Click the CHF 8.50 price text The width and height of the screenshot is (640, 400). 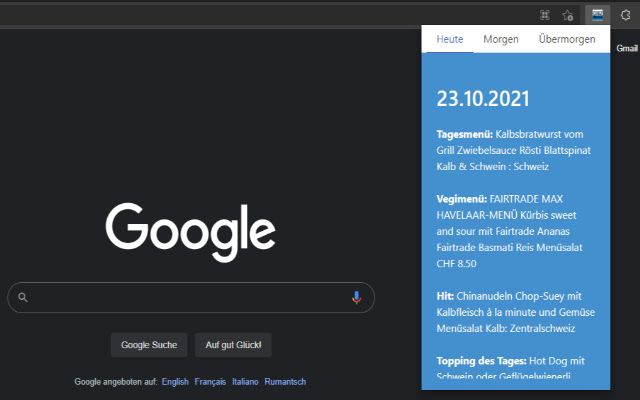pos(456,264)
